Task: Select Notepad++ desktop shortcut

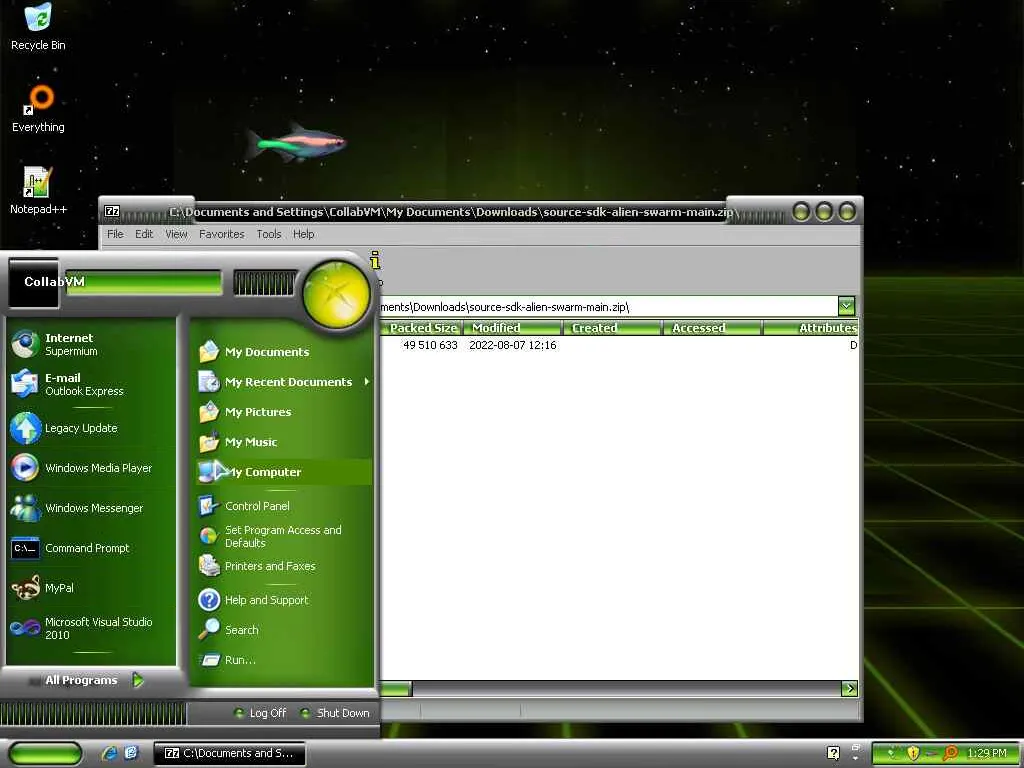Action: point(38,191)
